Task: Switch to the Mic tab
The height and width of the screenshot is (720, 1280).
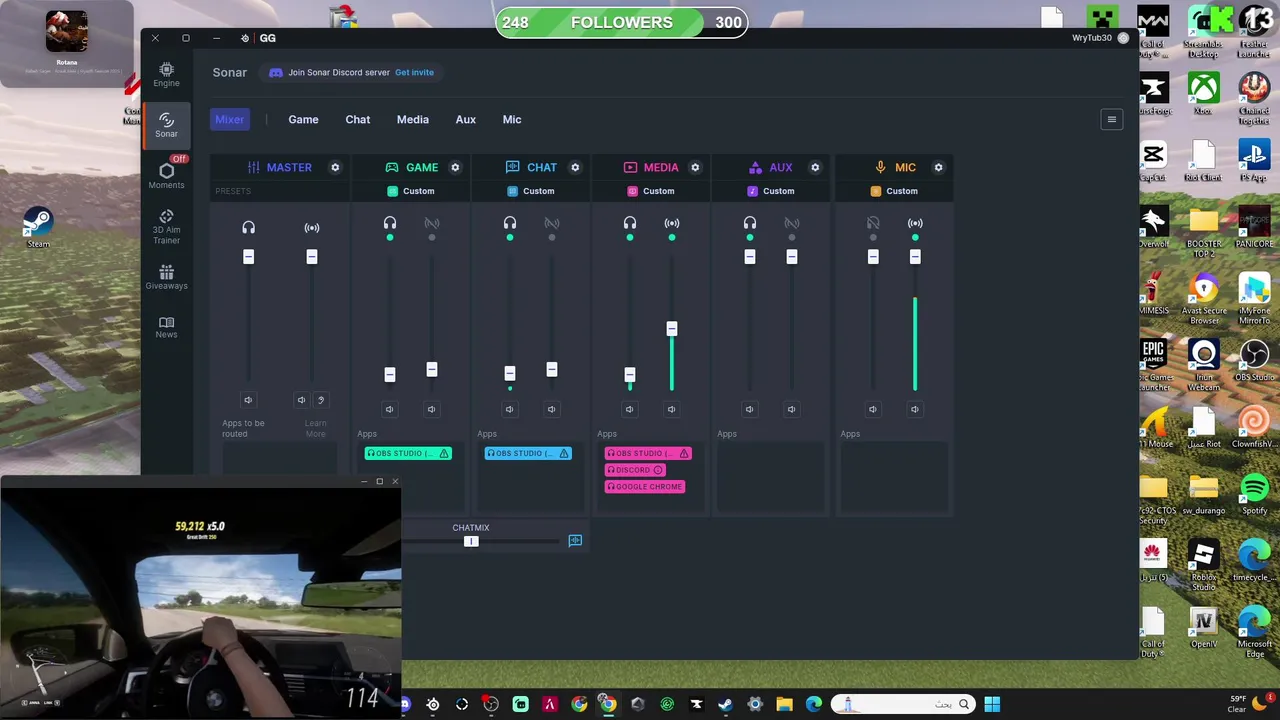Action: point(512,119)
